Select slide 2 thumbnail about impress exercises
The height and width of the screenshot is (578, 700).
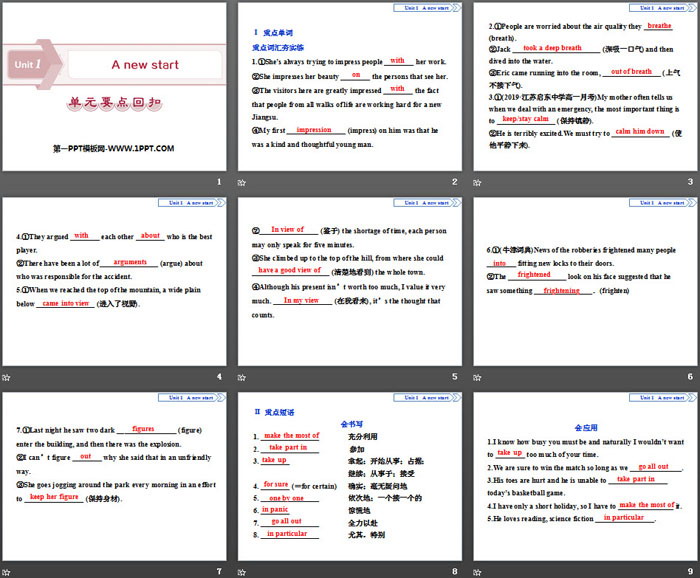tap(350, 87)
